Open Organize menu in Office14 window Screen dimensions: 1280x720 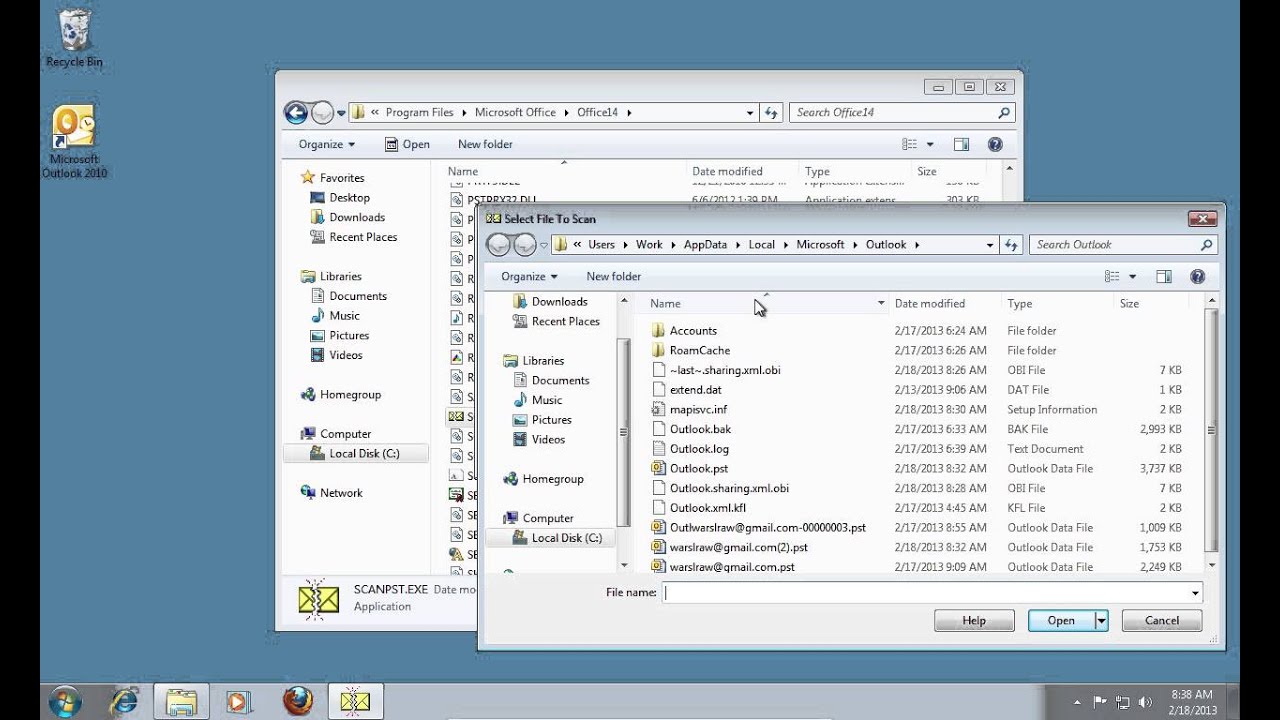tap(327, 144)
